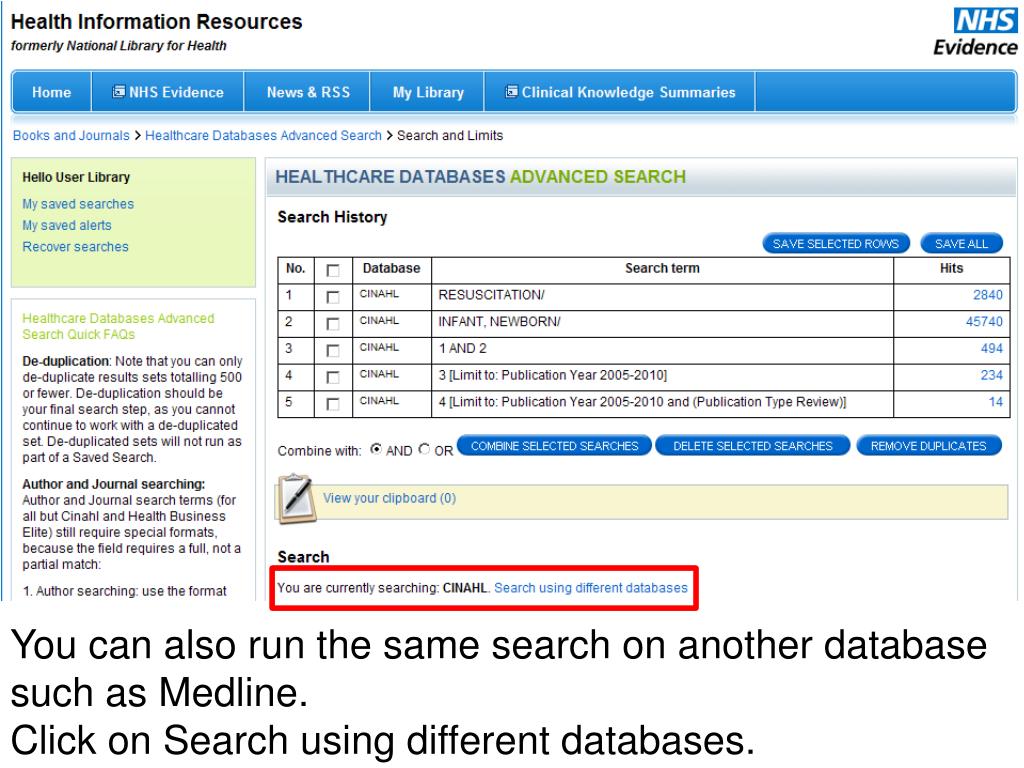The width and height of the screenshot is (1024, 768).
Task: Click the Save All button
Action: (961, 244)
